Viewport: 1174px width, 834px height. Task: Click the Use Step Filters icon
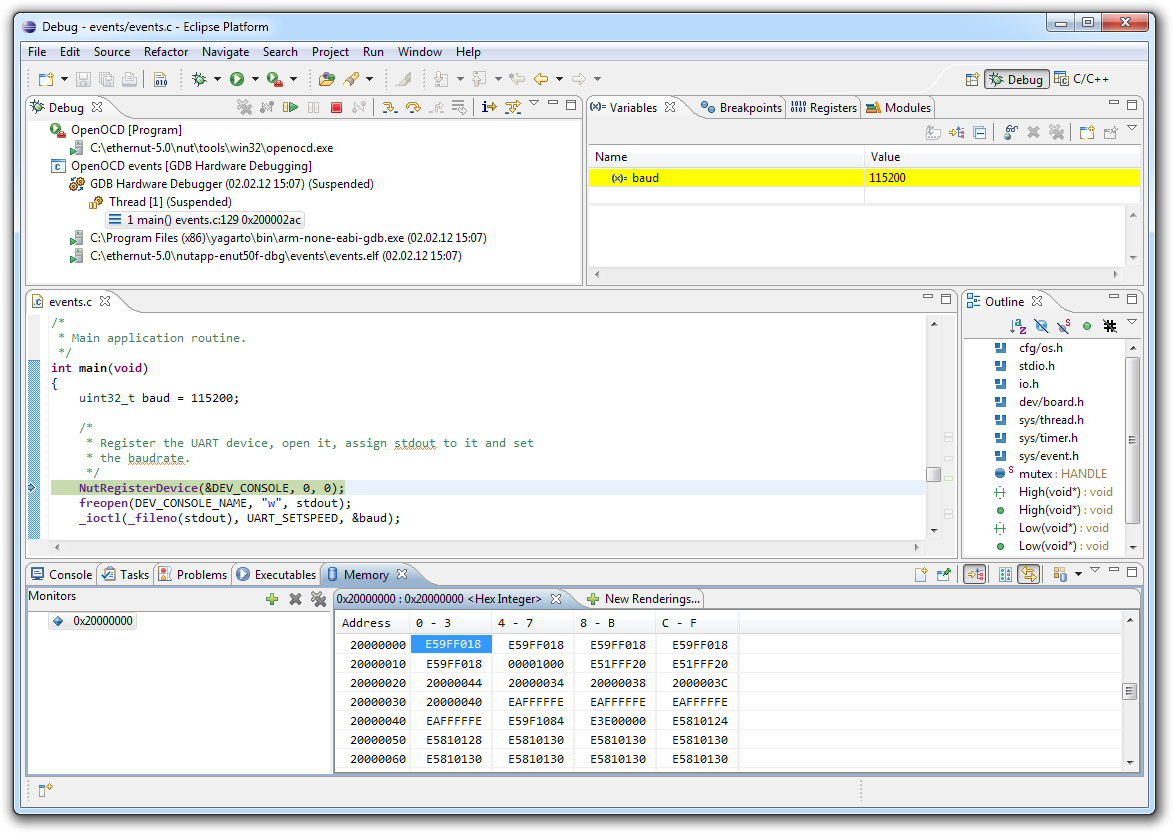point(513,108)
